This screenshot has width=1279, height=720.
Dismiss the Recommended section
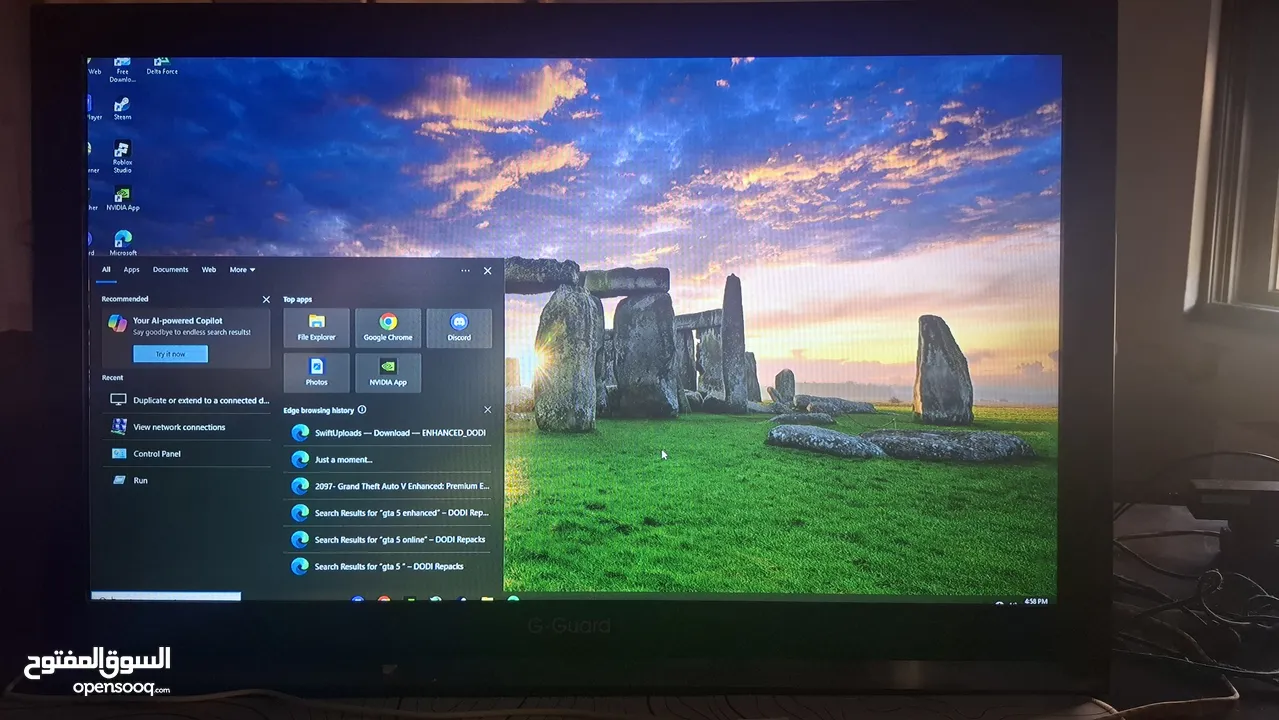click(x=266, y=299)
